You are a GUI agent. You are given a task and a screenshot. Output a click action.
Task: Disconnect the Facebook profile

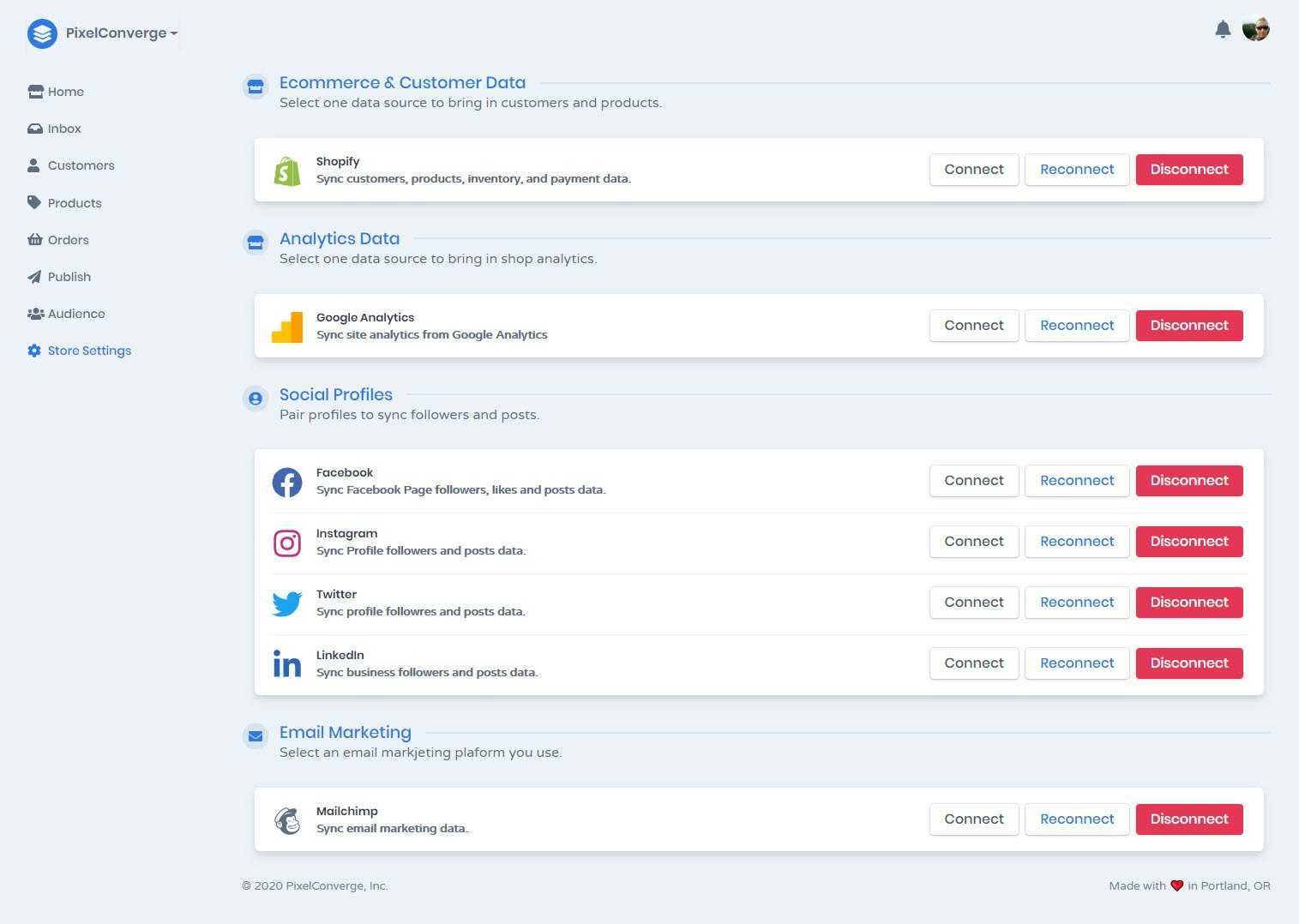[x=1189, y=481]
